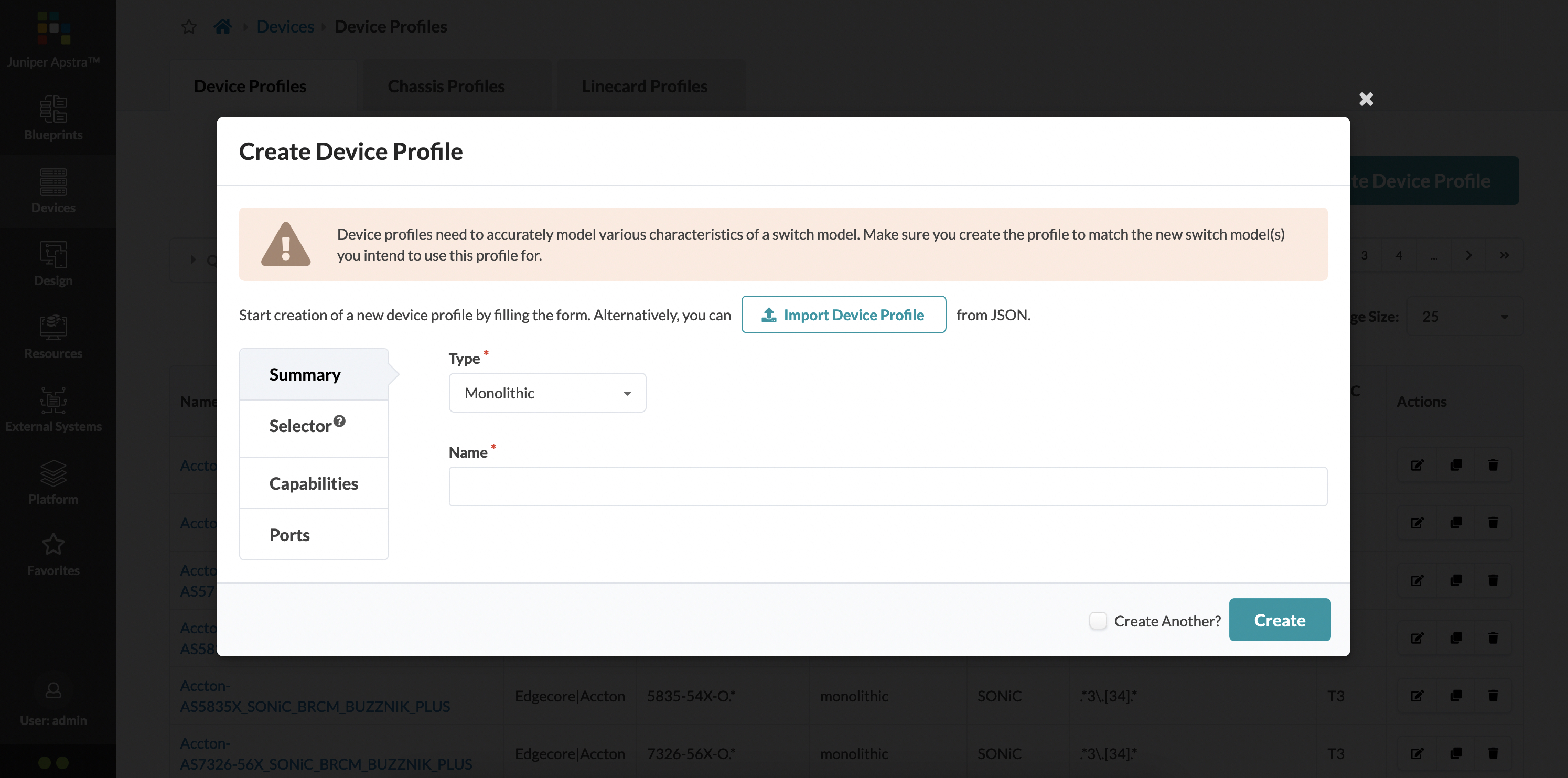Open the Page Size dropdown showing 25
Image resolution: width=1568 pixels, height=778 pixels.
click(x=1464, y=316)
